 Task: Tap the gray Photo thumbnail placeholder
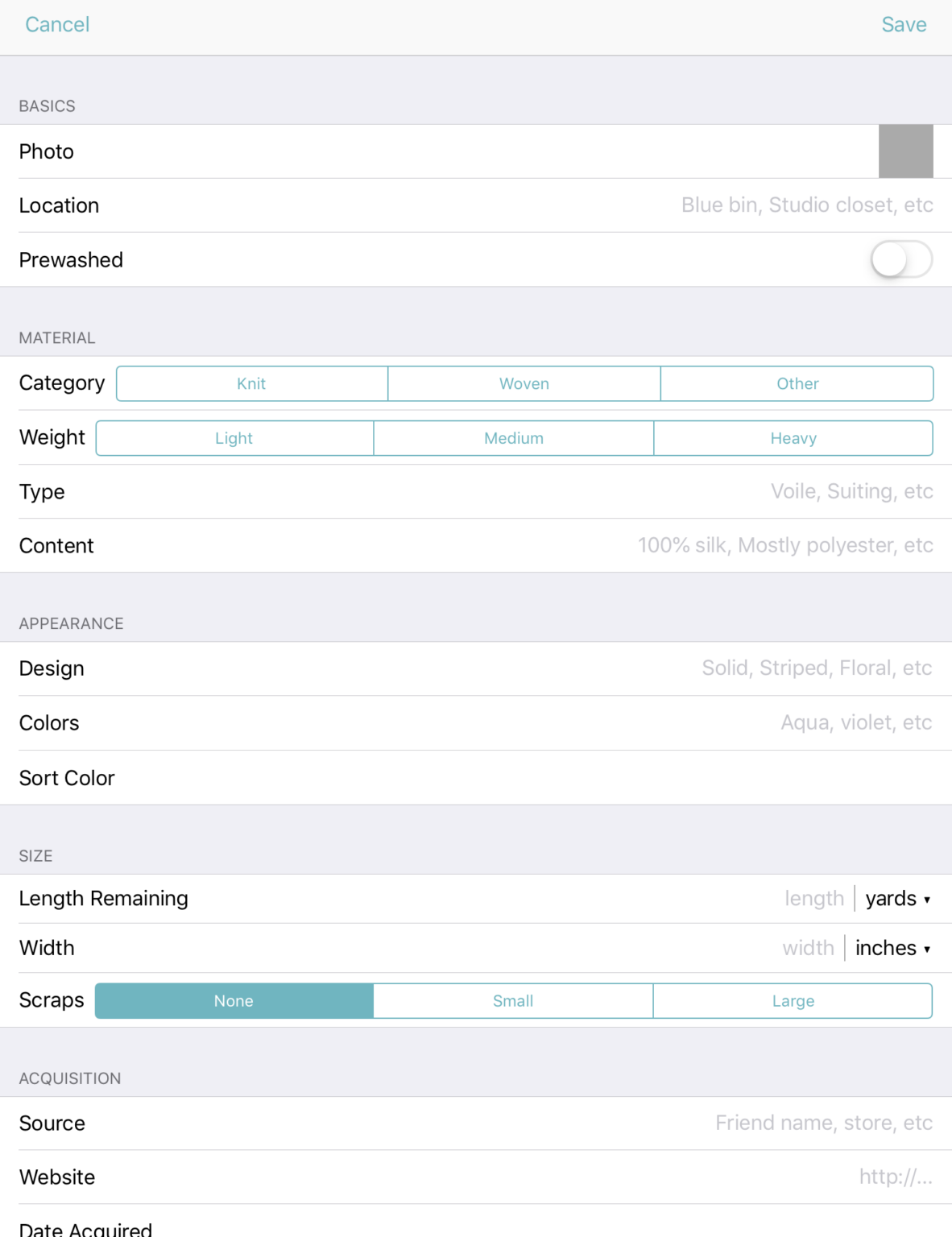coord(905,151)
